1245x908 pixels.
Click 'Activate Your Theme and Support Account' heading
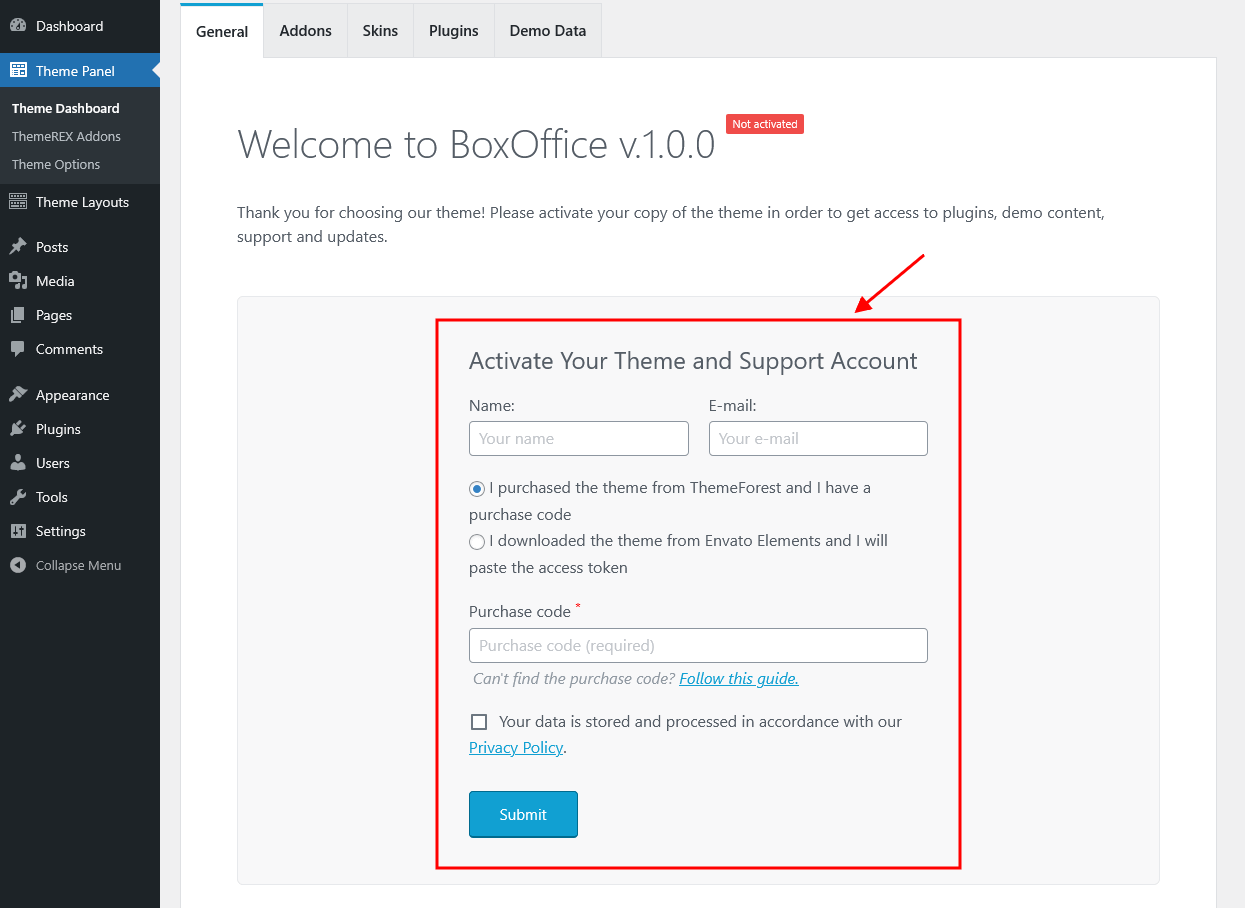693,361
